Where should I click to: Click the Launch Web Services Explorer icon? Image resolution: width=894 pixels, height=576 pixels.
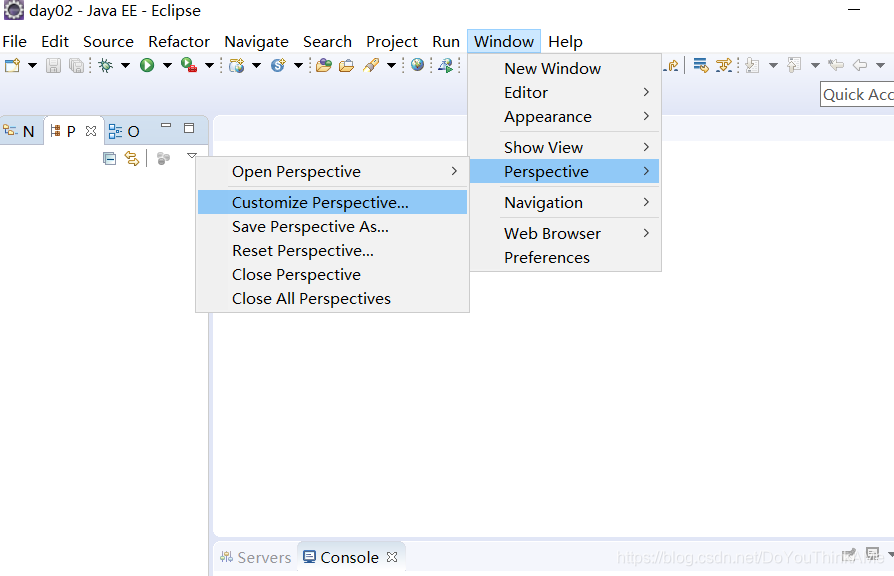[446, 66]
